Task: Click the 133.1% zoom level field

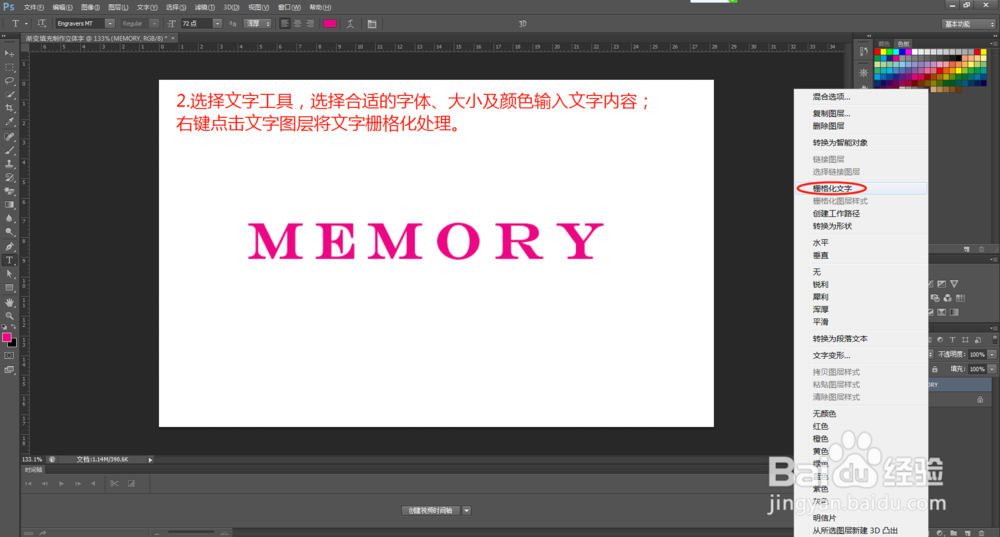Action: pyautogui.click(x=32, y=459)
